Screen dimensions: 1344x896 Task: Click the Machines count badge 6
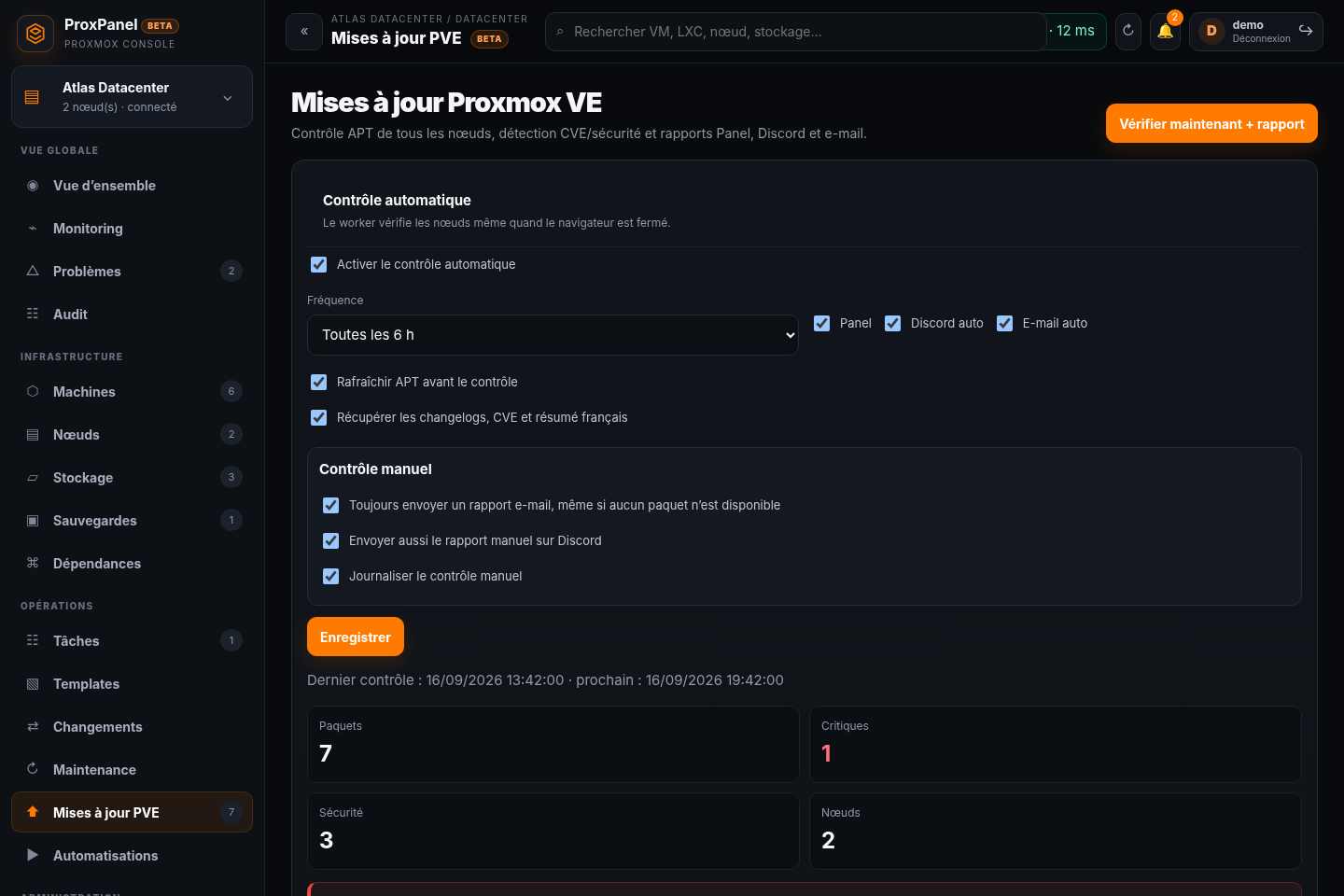[x=231, y=391]
